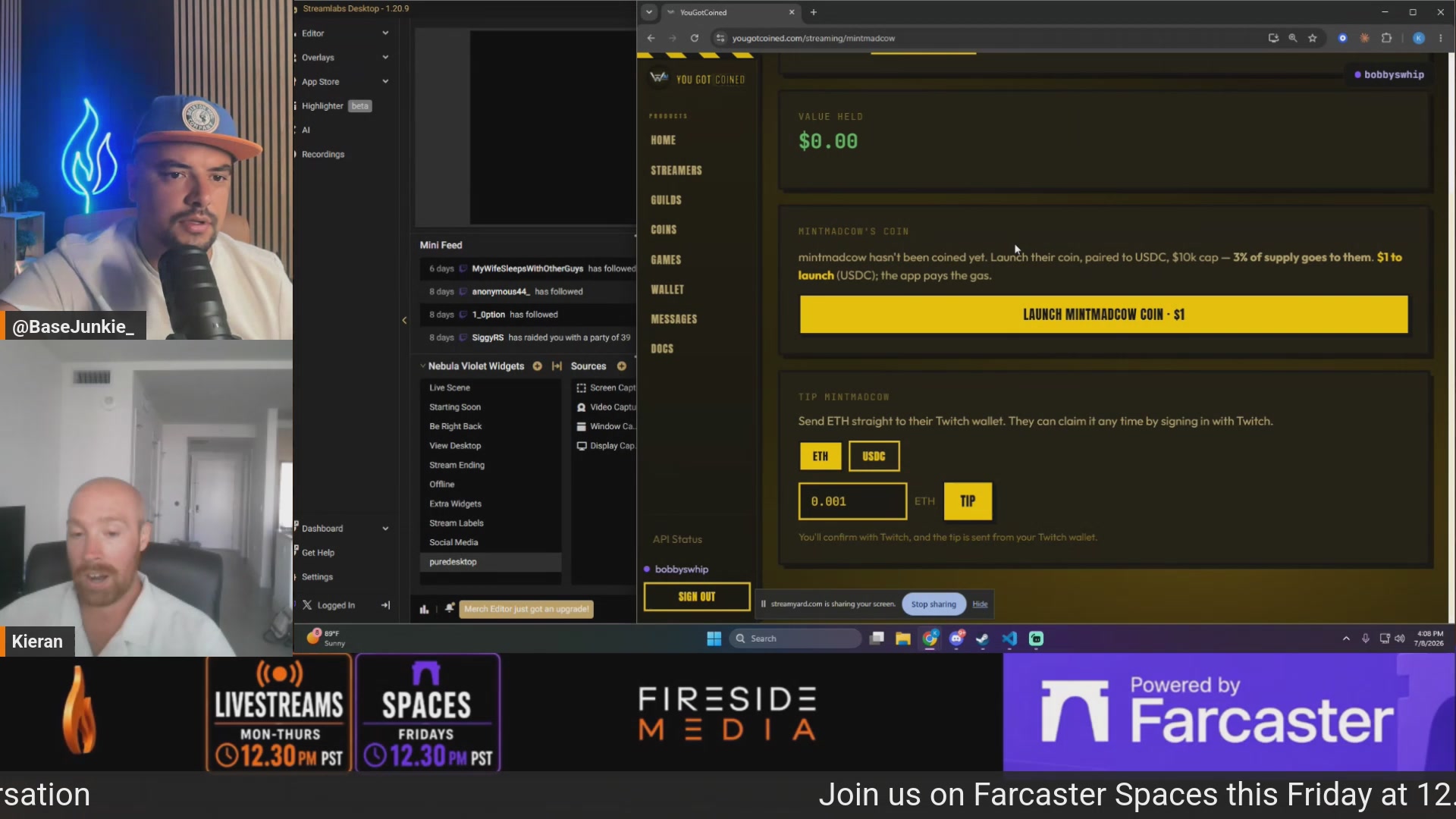Open Visual Studio Code from the taskbar

[x=1009, y=639]
